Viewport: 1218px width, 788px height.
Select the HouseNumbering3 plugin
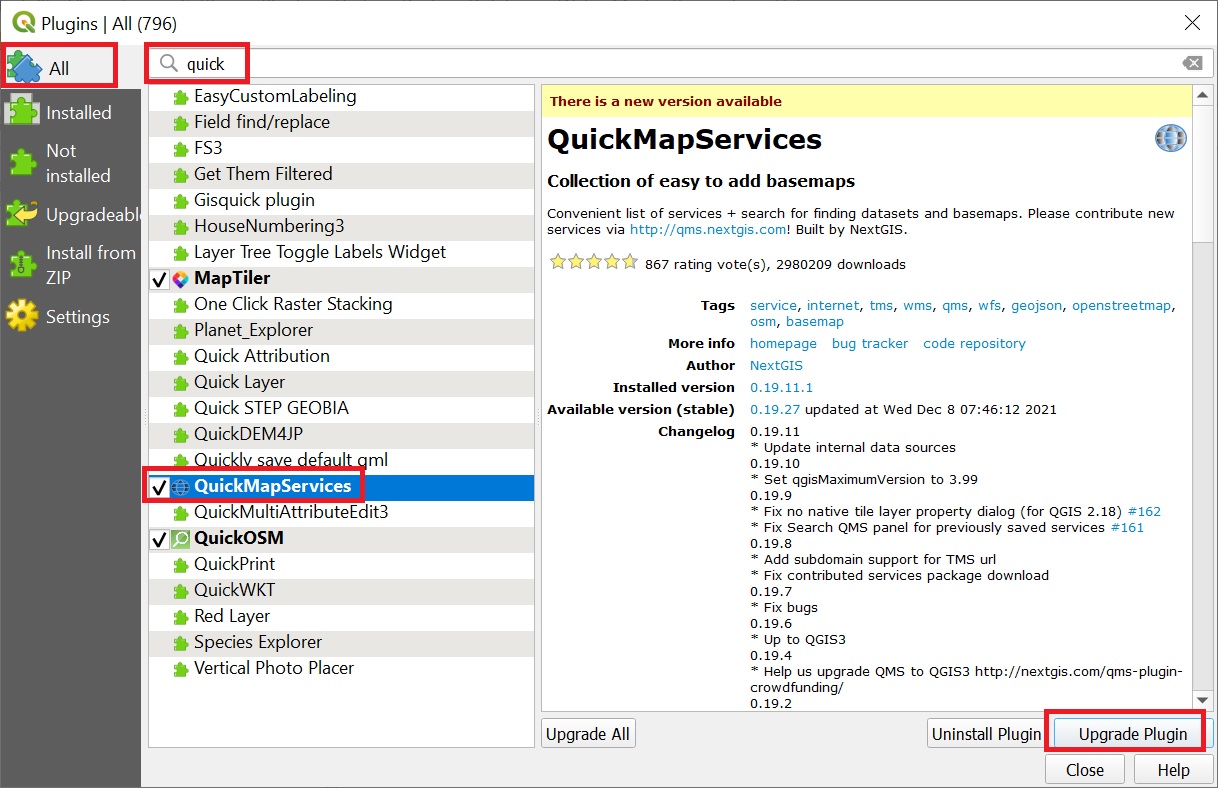[341, 226]
